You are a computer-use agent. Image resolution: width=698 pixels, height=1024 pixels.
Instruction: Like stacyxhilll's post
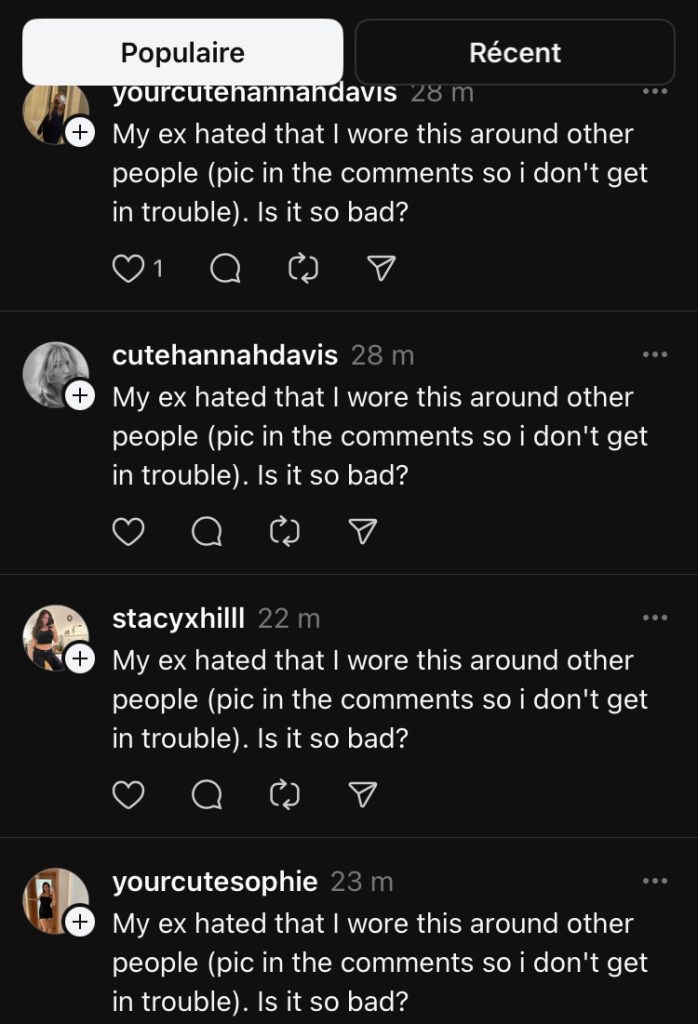point(127,795)
